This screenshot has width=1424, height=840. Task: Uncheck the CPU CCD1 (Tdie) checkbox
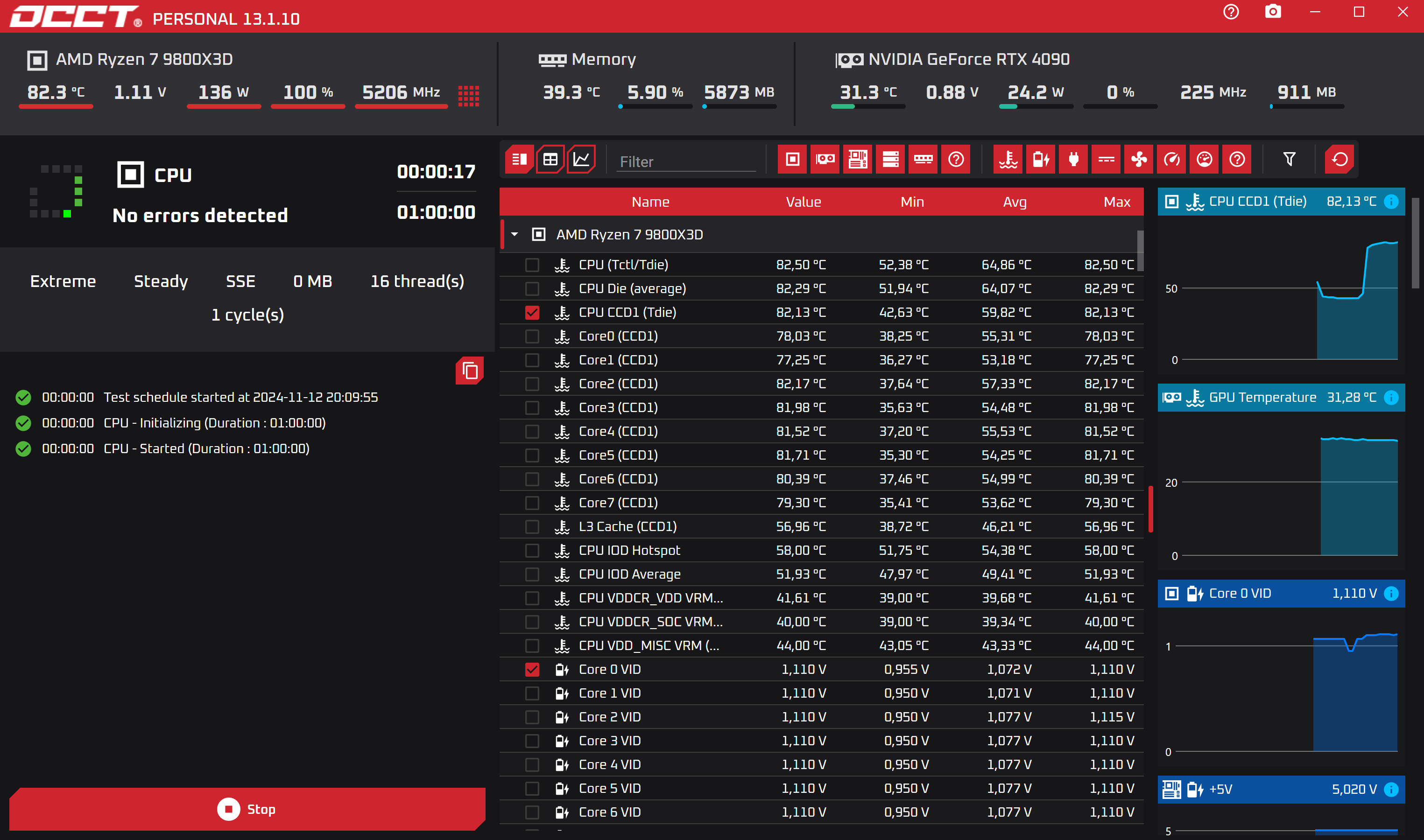pos(532,313)
